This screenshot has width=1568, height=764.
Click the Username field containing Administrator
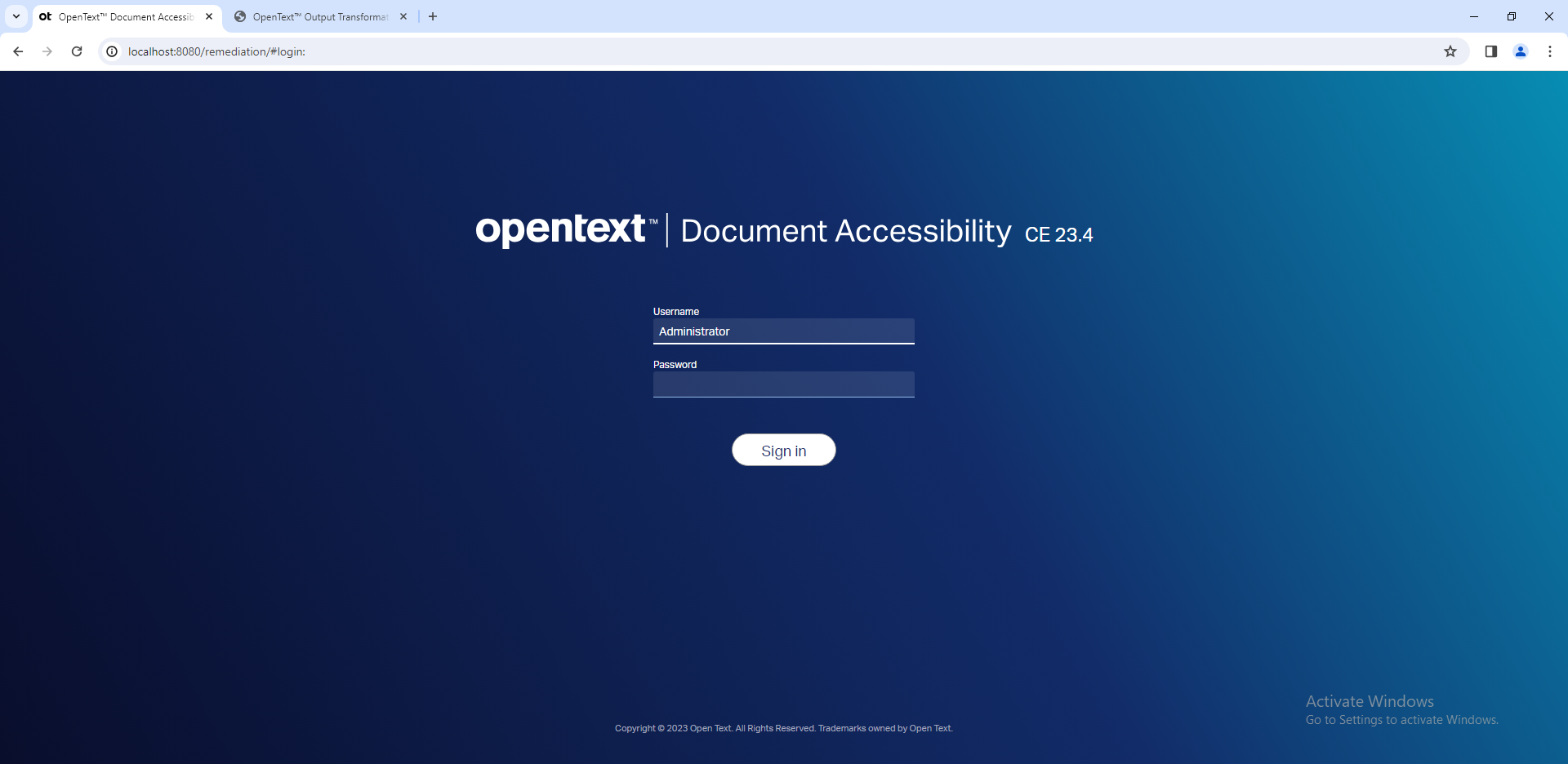(783, 331)
